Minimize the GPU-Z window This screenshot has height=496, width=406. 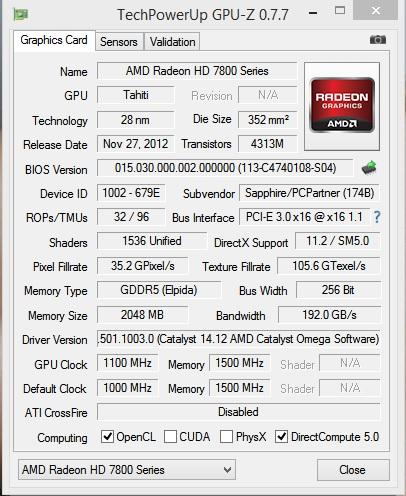(x=313, y=13)
